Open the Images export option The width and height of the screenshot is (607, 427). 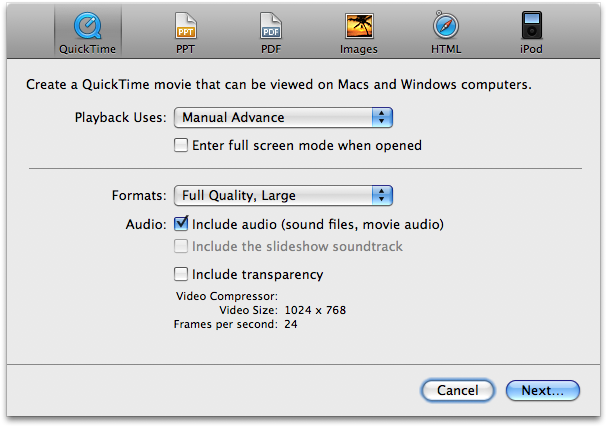click(359, 26)
